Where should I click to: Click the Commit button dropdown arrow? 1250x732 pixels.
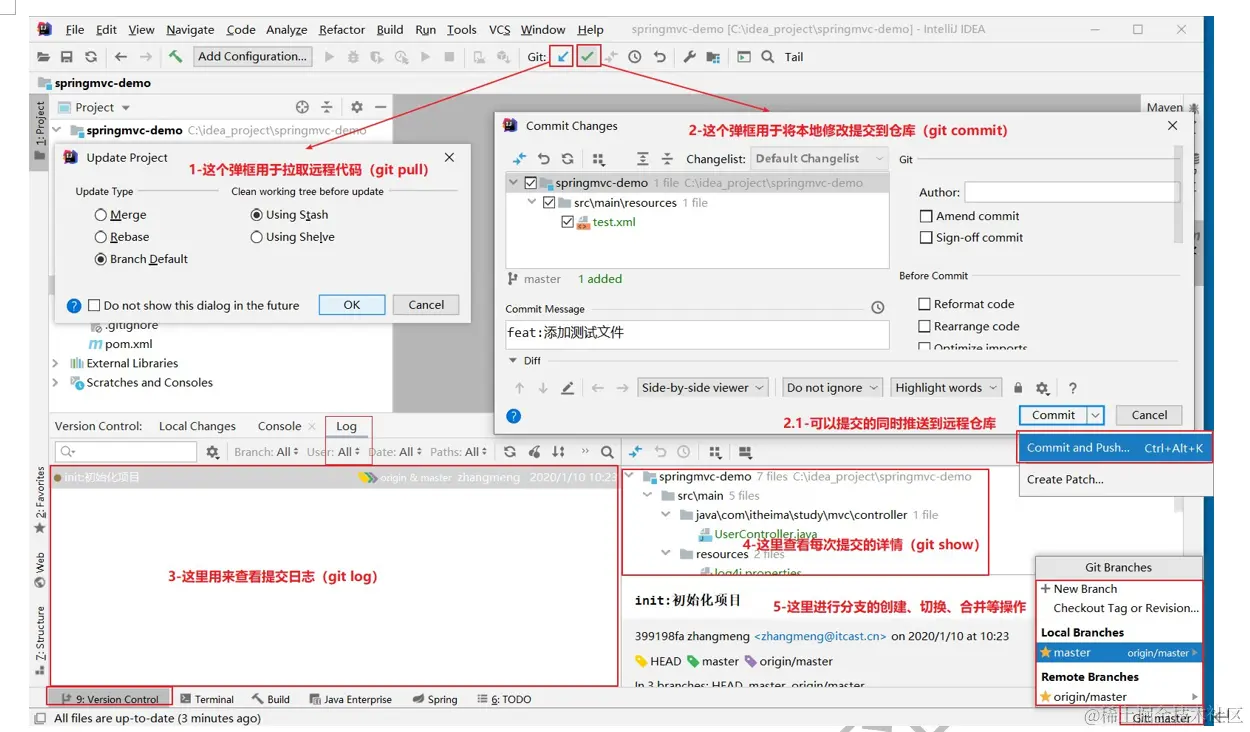tap(1095, 415)
